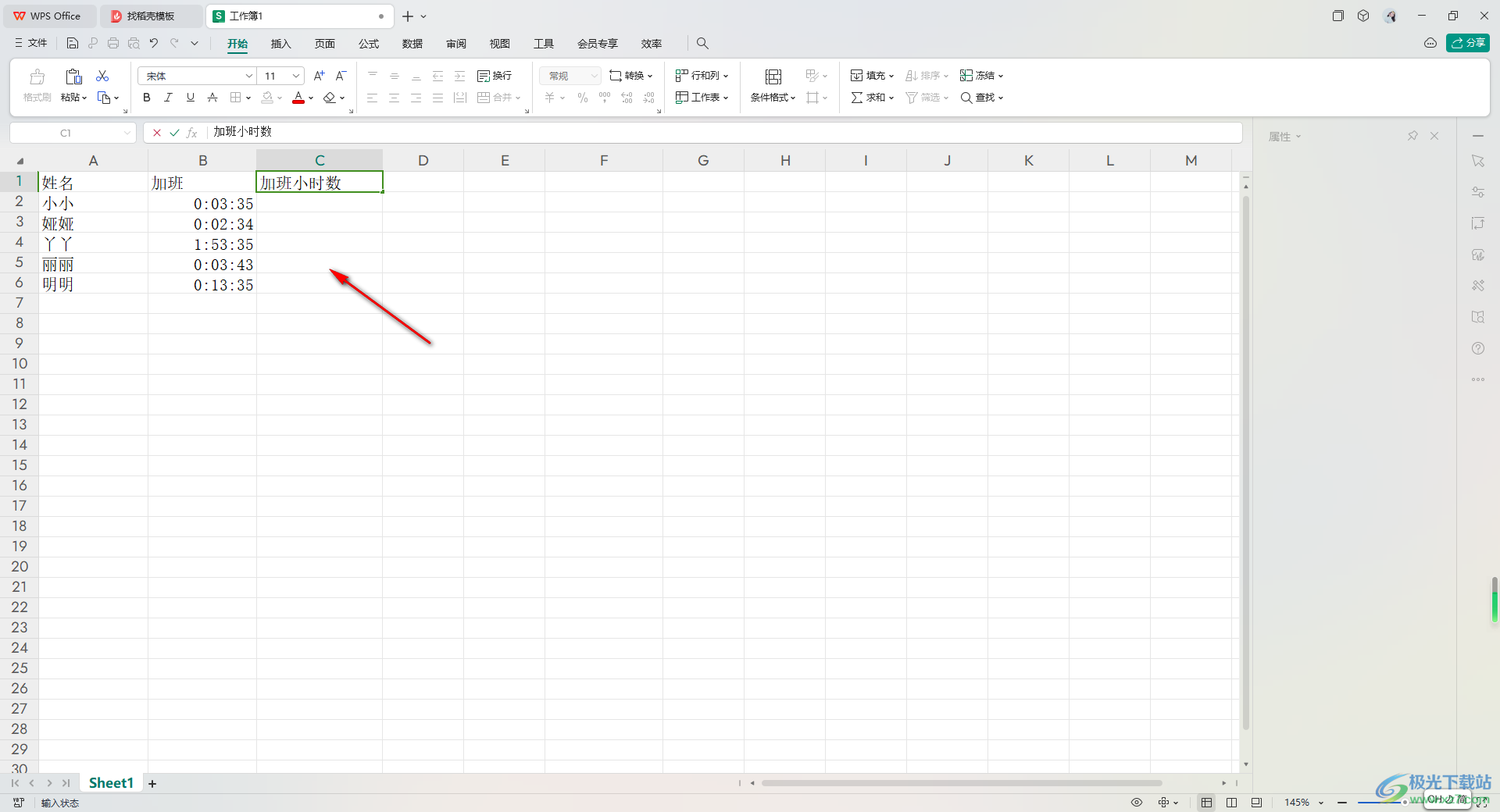Viewport: 1500px width, 812px height.
Task: Toggle bold formatting
Action: click(147, 98)
